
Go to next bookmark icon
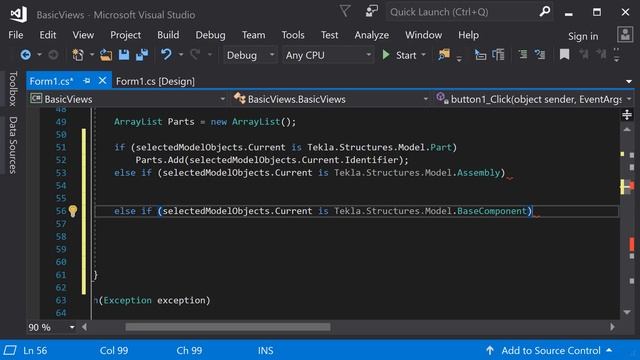pos(601,55)
